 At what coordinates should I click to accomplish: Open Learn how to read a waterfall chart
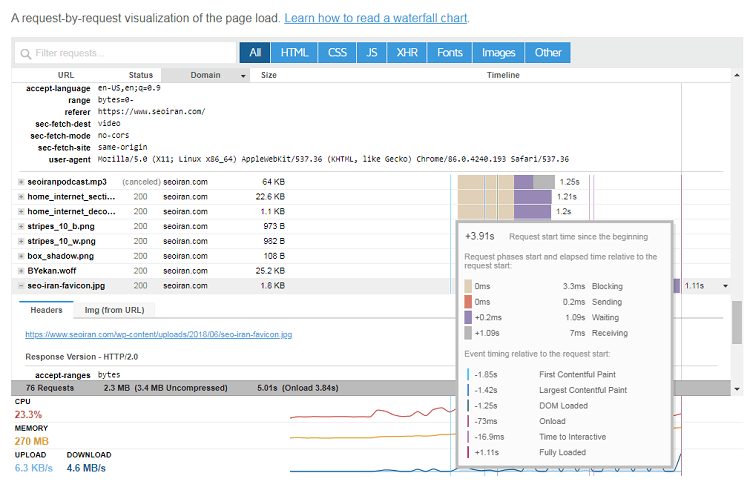pyautogui.click(x=375, y=18)
